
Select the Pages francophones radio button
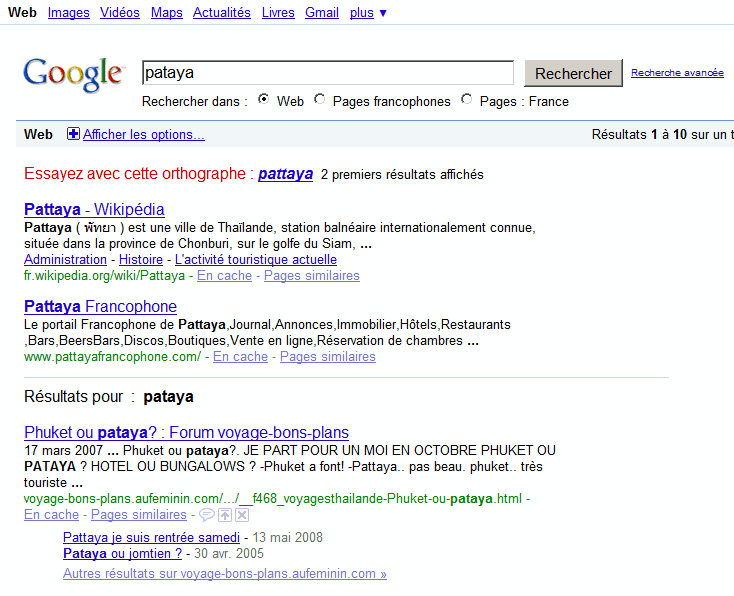coord(319,99)
